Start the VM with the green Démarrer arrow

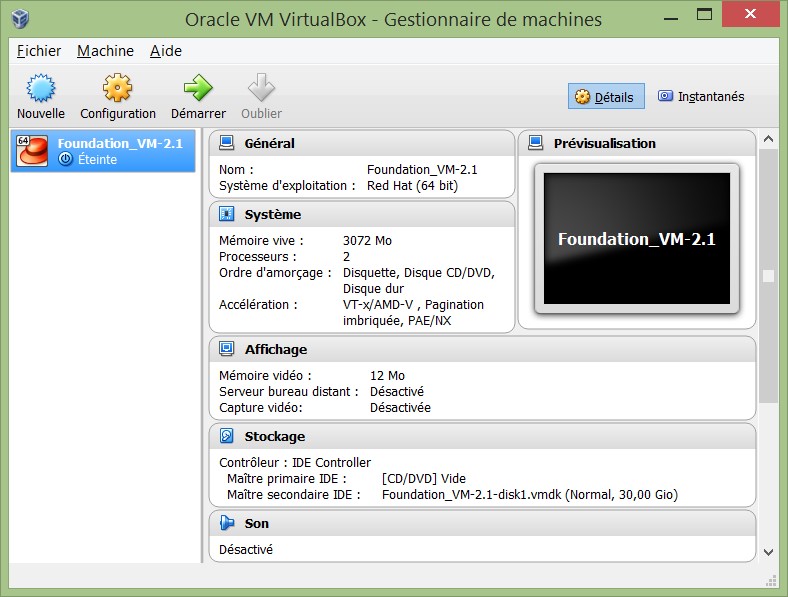[x=198, y=88]
